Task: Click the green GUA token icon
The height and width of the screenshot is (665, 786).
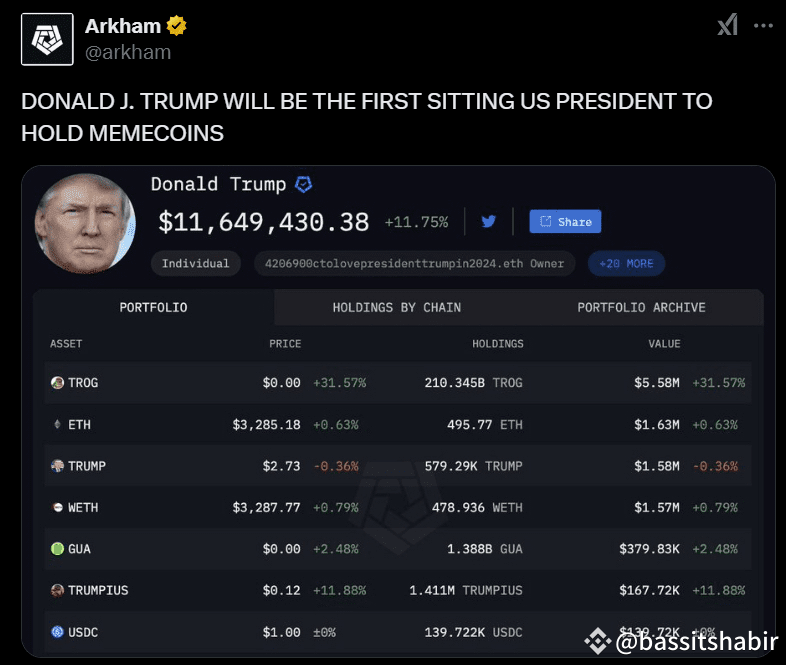Action: [58, 549]
